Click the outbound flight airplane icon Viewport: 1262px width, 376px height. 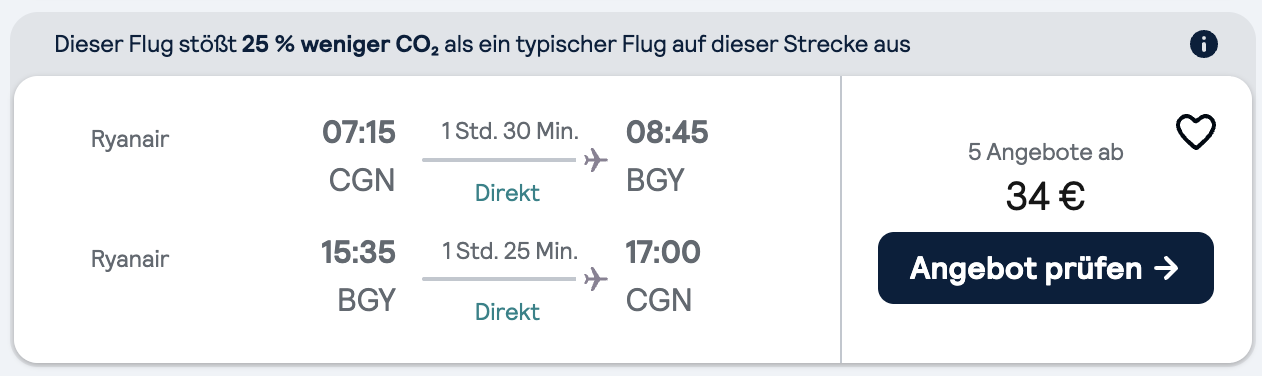click(x=596, y=159)
